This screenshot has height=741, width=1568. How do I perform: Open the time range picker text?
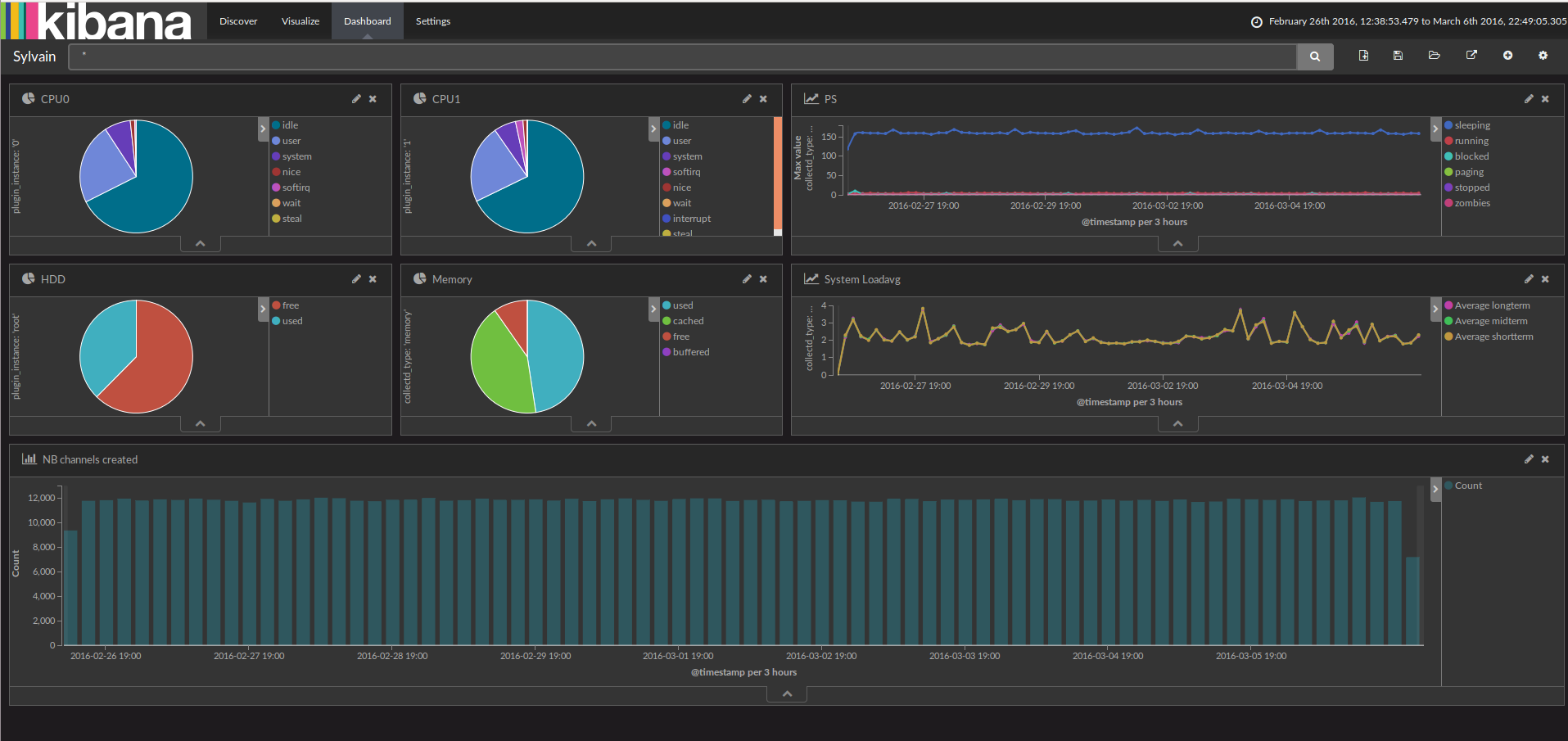pos(1417,21)
